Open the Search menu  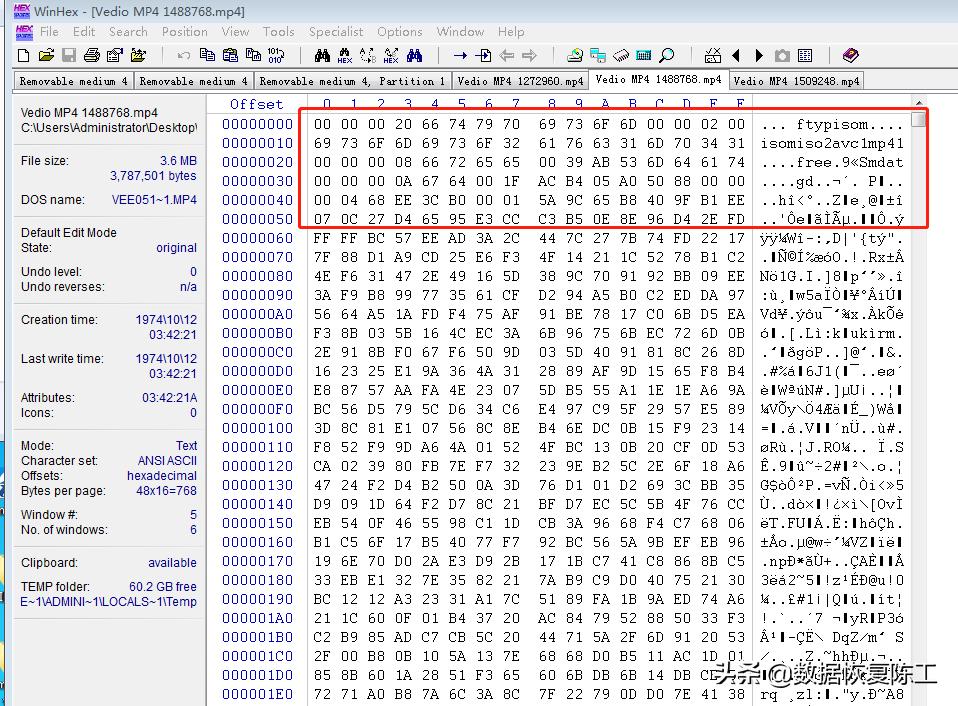tap(128, 32)
